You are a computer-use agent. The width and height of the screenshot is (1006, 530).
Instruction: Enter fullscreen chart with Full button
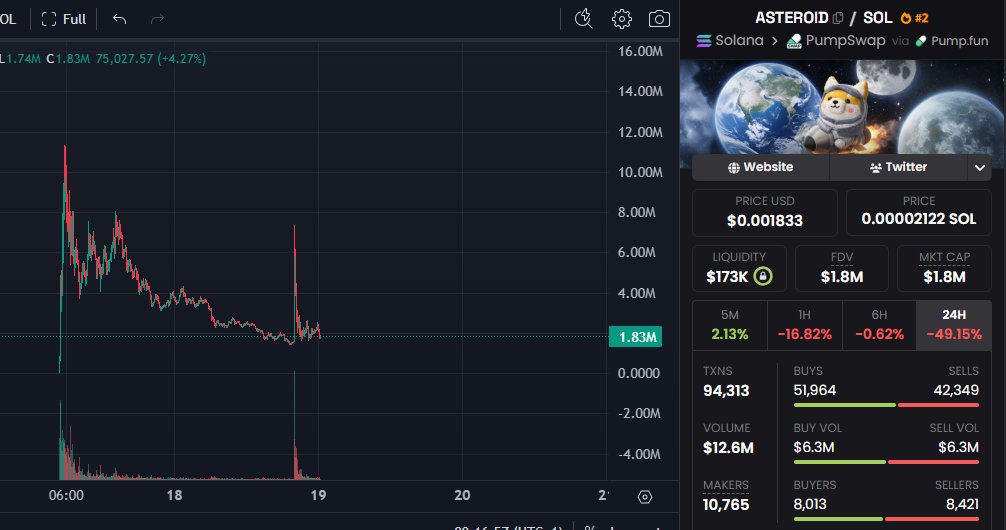coord(64,19)
